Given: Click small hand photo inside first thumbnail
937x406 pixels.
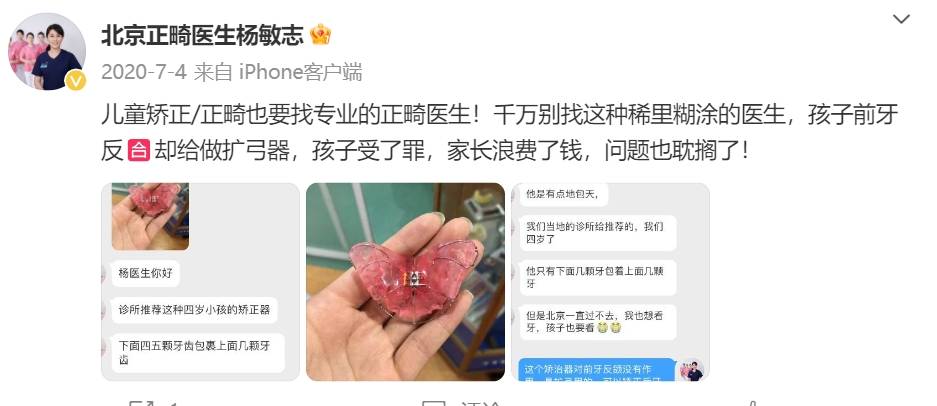Looking at the screenshot, I should point(150,216).
